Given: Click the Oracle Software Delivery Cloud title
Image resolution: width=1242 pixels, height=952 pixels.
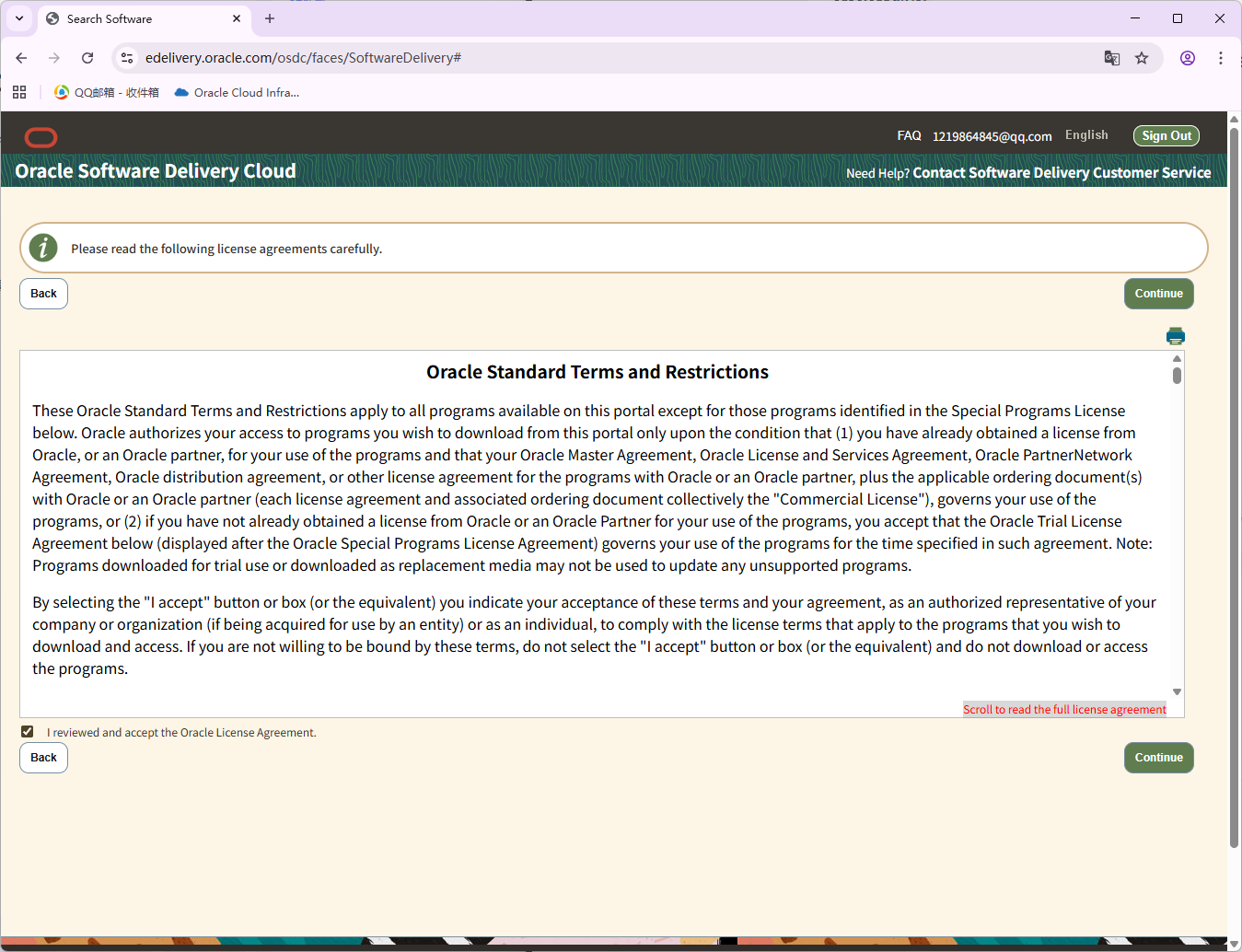Looking at the screenshot, I should (x=156, y=171).
